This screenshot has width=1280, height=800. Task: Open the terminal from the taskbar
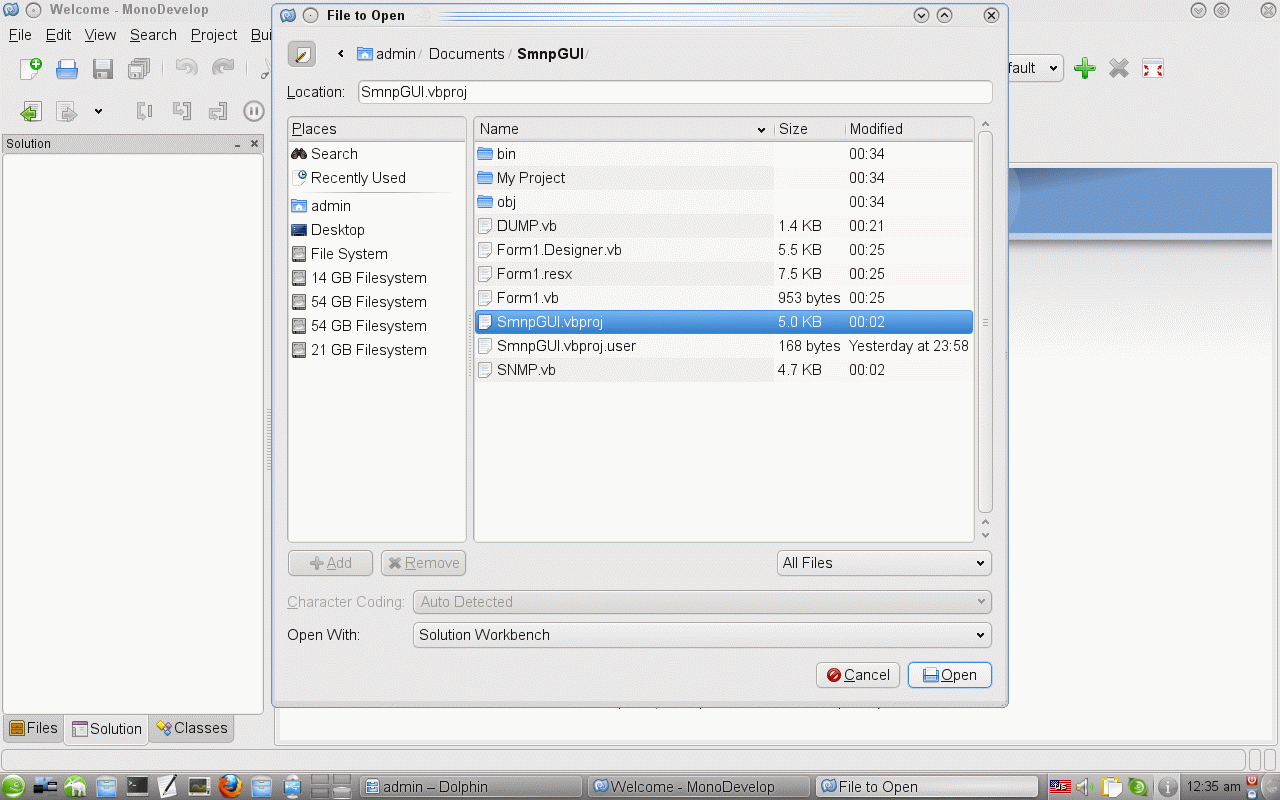point(137,786)
